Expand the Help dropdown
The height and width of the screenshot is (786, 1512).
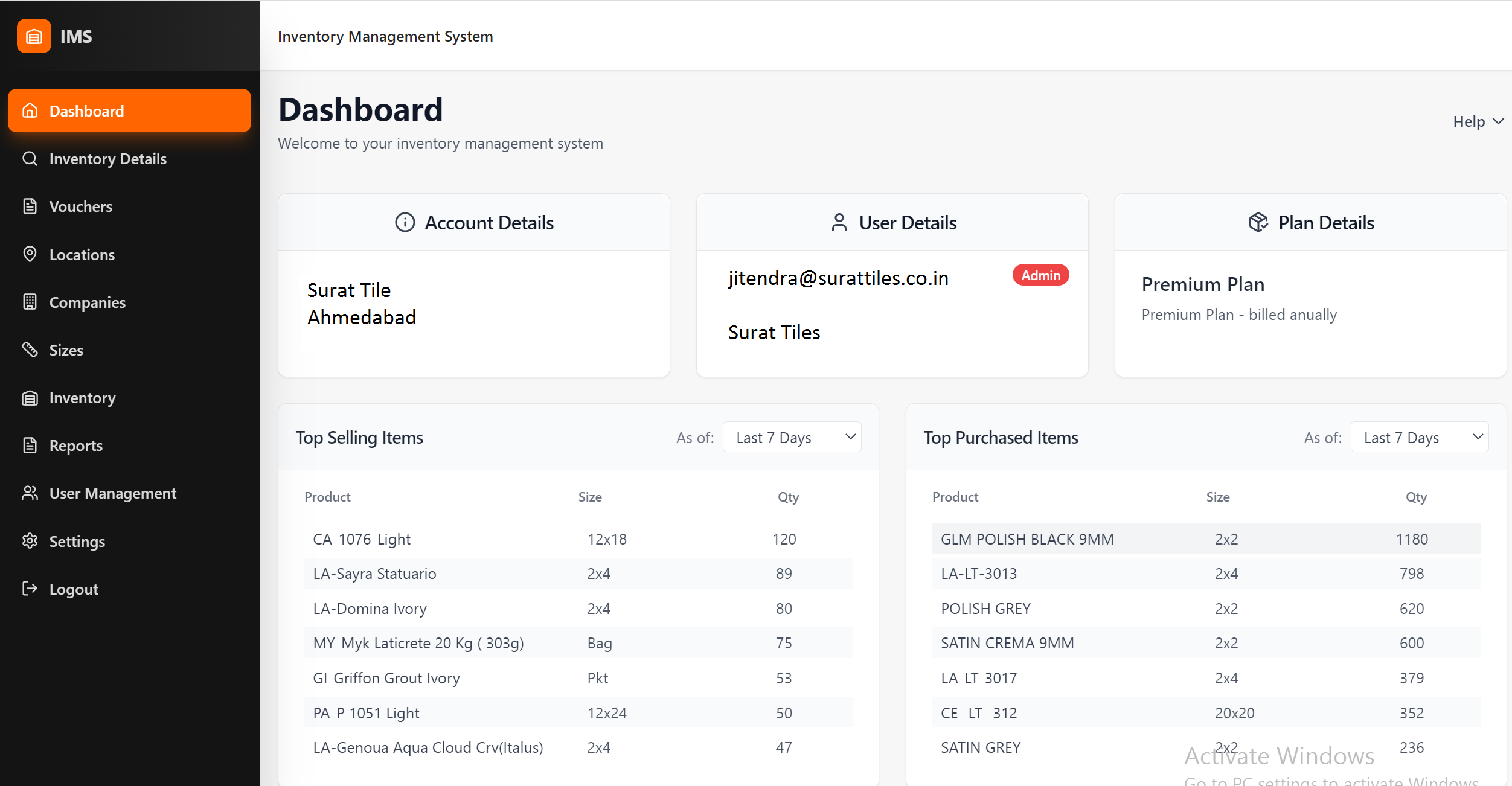pos(1478,121)
